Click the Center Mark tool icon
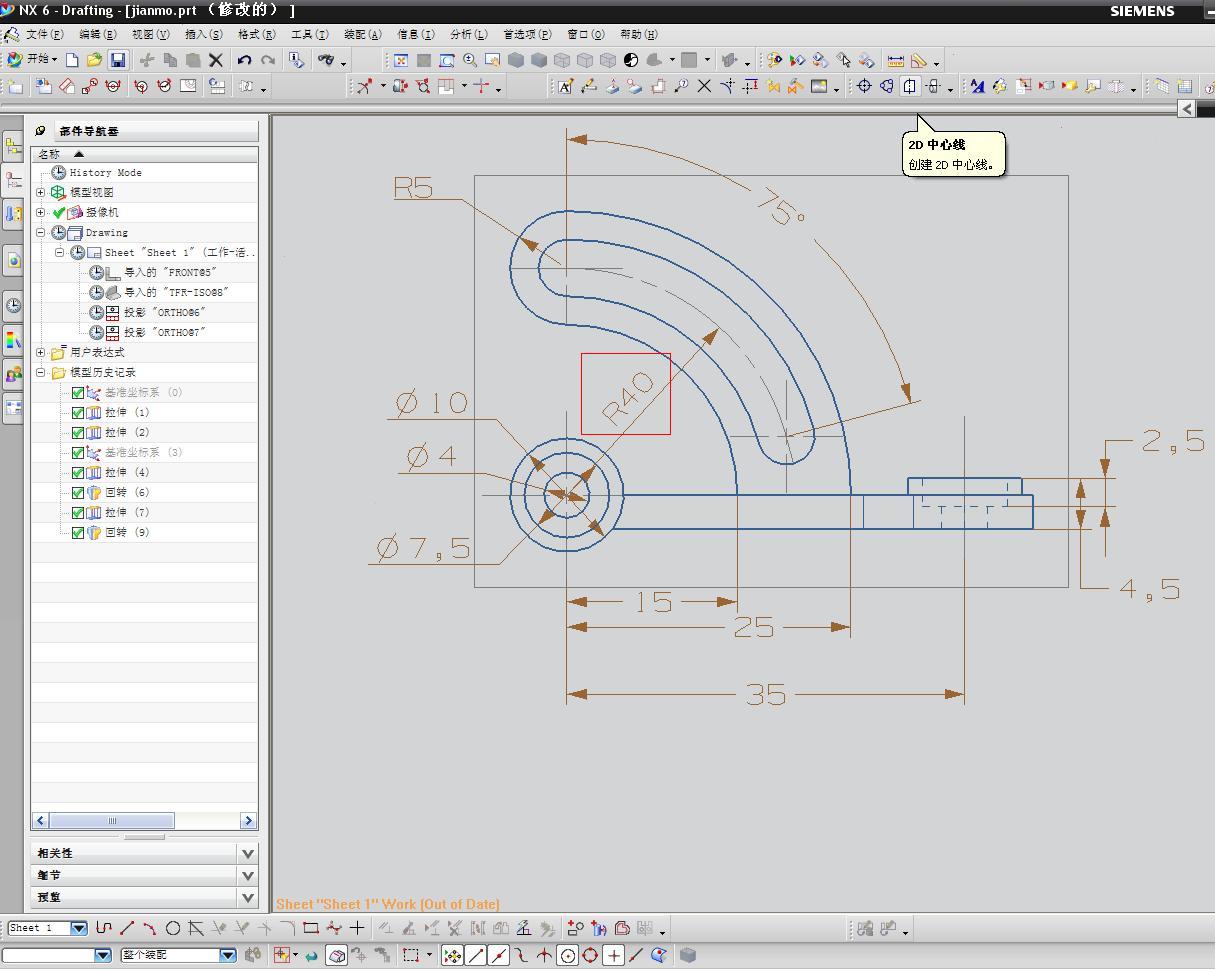Viewport: 1215px width, 969px height. click(x=864, y=87)
